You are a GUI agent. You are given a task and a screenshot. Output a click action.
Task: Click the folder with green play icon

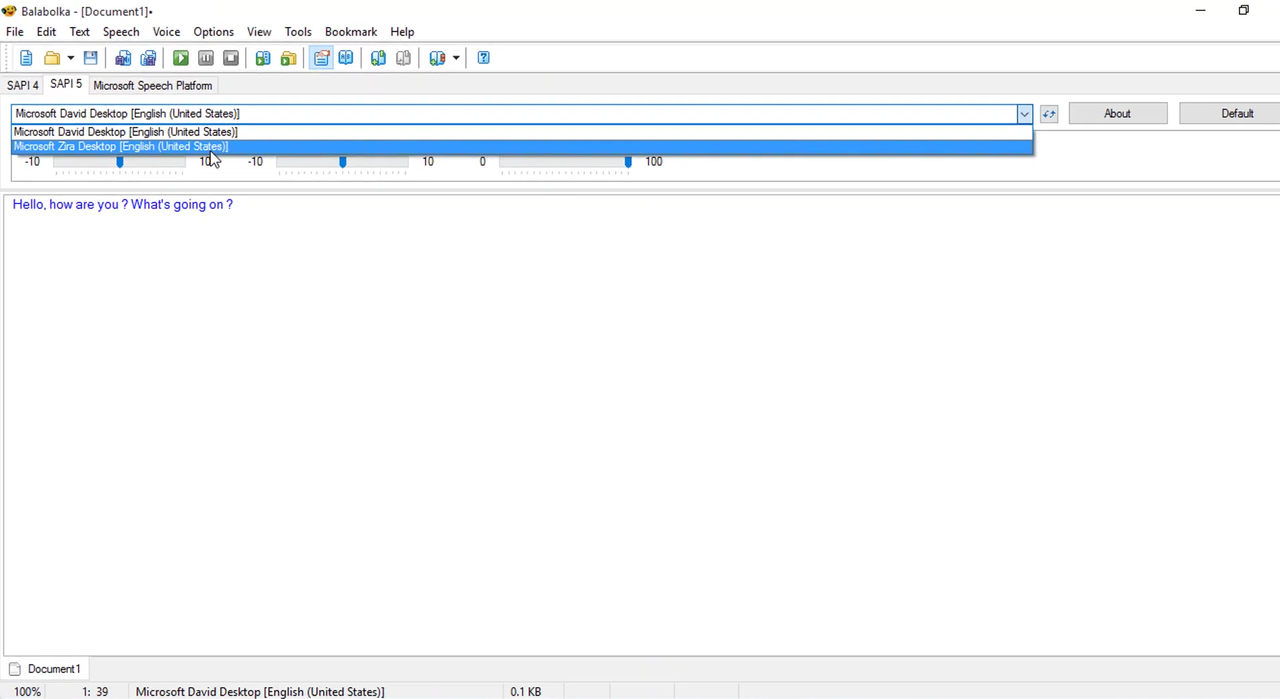[288, 58]
